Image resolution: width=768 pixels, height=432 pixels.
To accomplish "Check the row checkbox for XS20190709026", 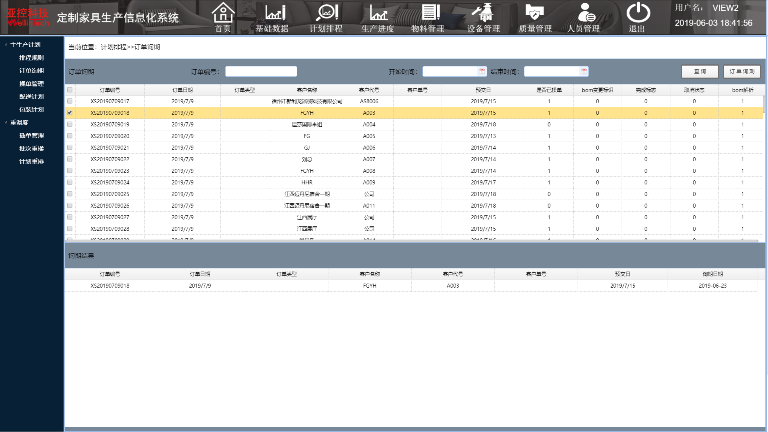I will coord(70,206).
